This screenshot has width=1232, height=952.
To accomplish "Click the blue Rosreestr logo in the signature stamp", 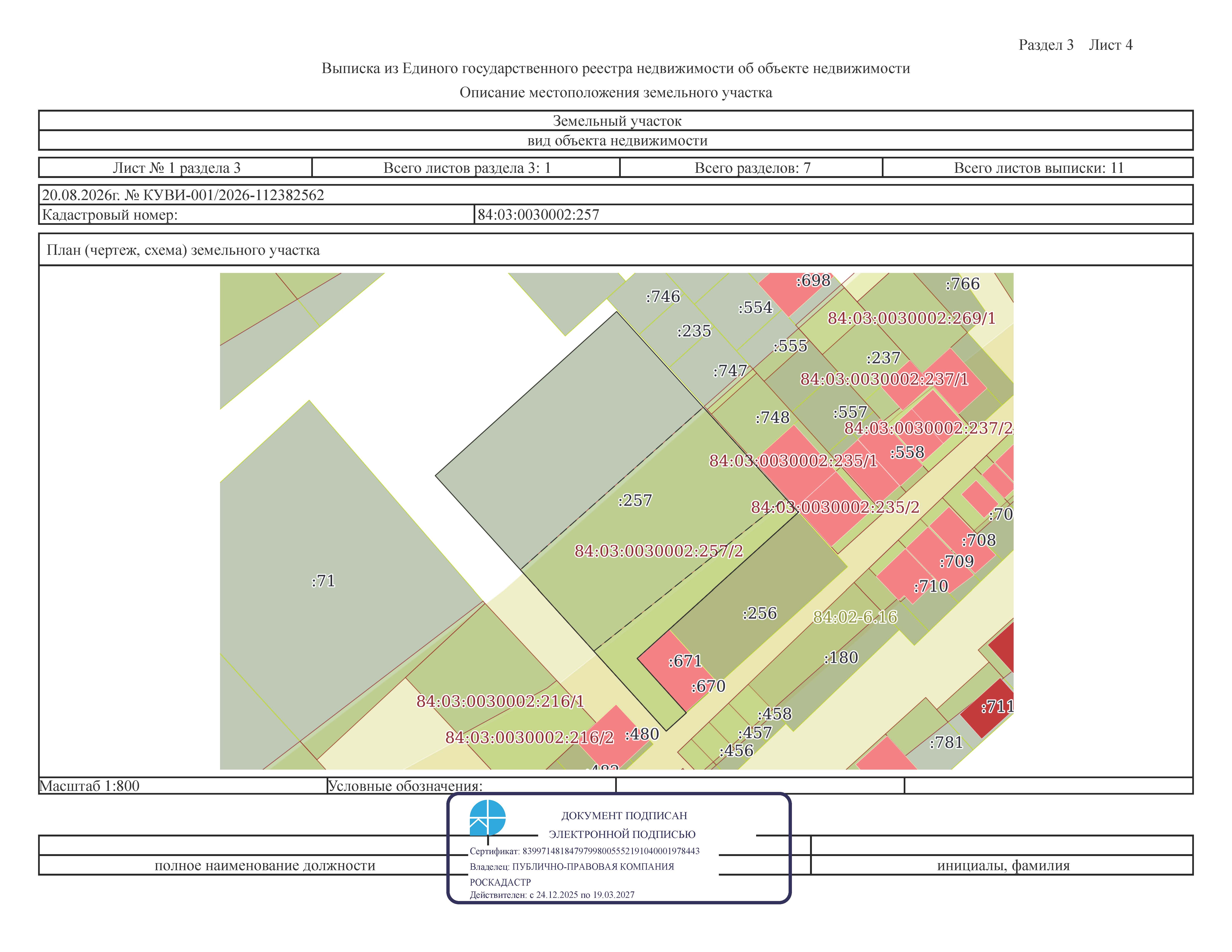I will [487, 817].
